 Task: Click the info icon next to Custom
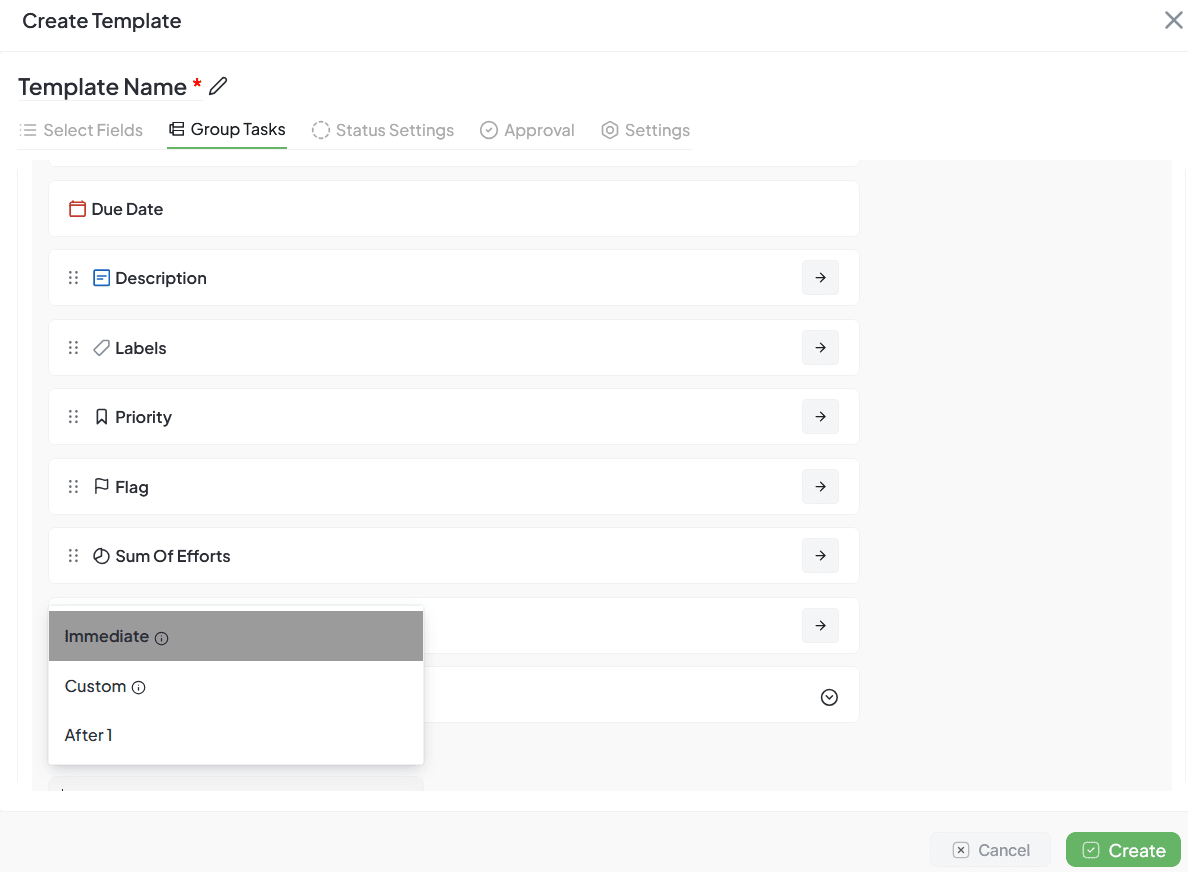139,687
